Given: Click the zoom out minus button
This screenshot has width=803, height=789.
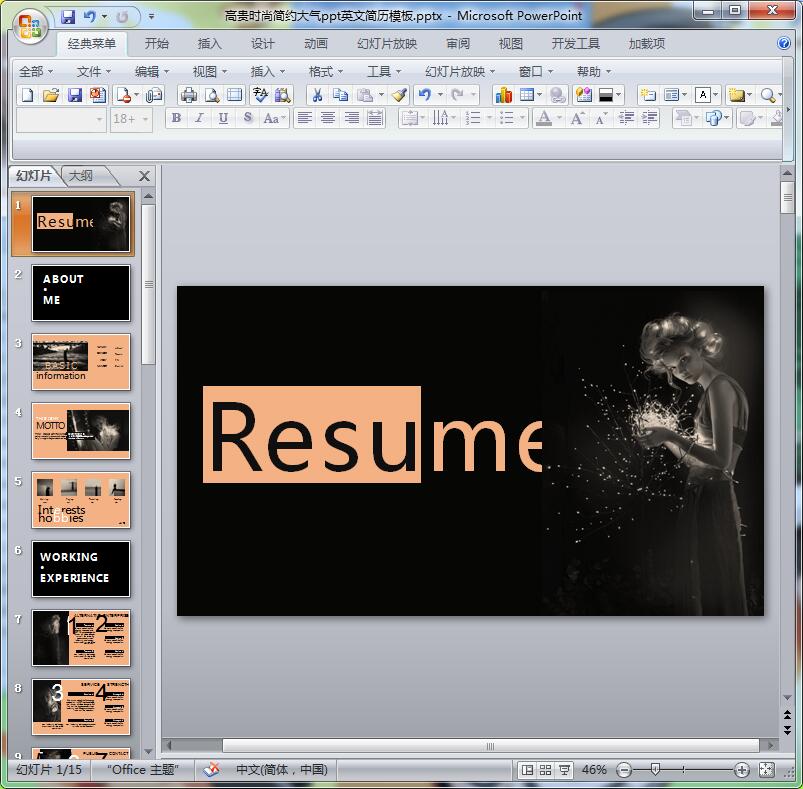Looking at the screenshot, I should 624,770.
